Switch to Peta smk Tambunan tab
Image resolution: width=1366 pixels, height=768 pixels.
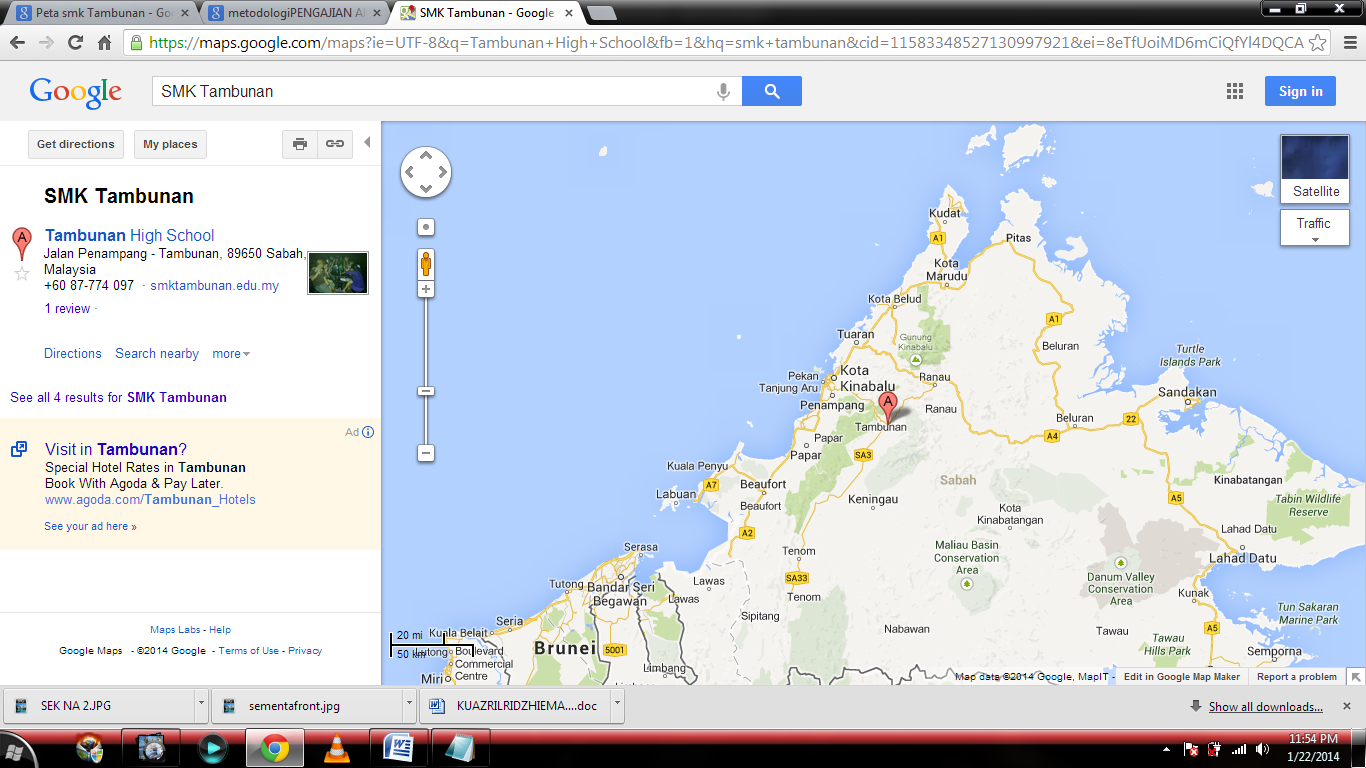pyautogui.click(x=105, y=13)
